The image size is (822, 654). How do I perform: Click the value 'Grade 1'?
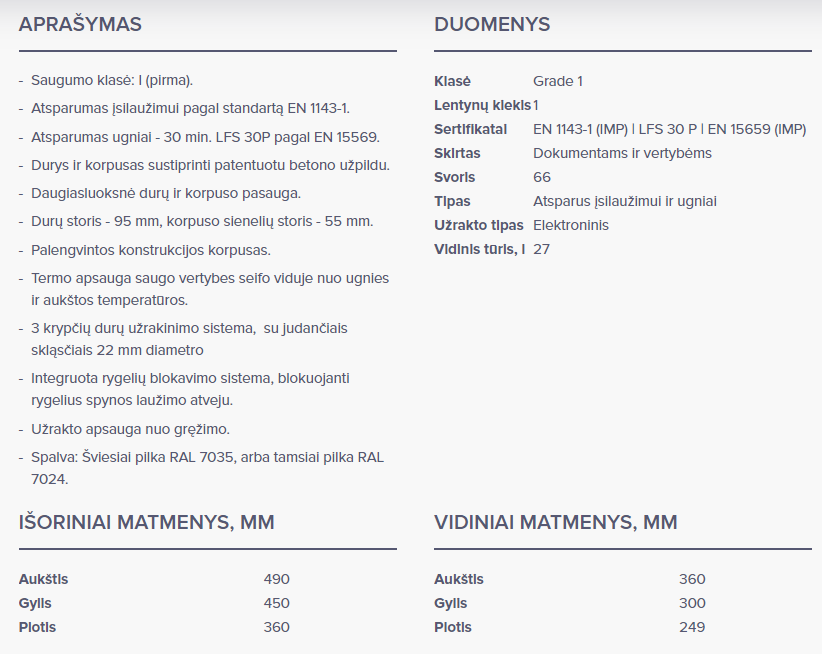558,81
